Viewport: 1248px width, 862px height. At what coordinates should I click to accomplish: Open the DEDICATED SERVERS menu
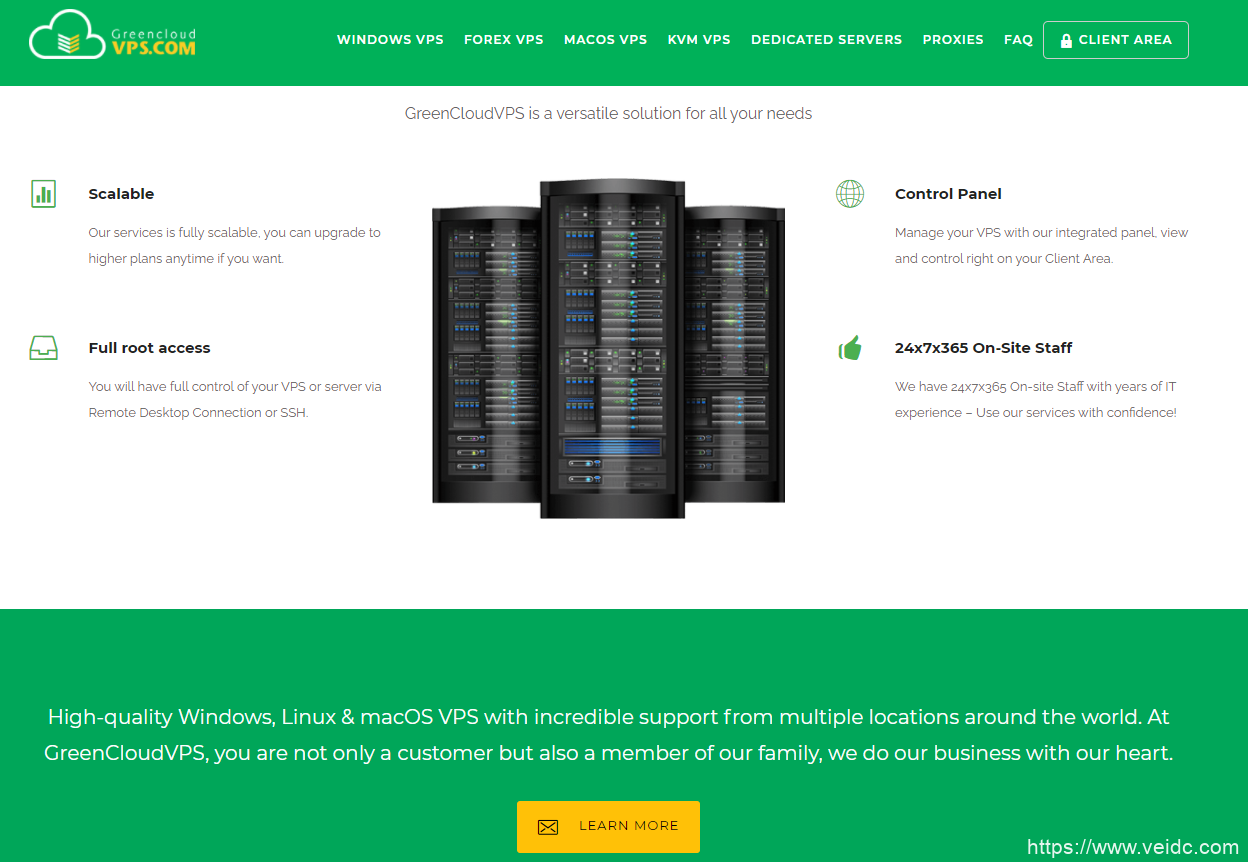pos(826,40)
